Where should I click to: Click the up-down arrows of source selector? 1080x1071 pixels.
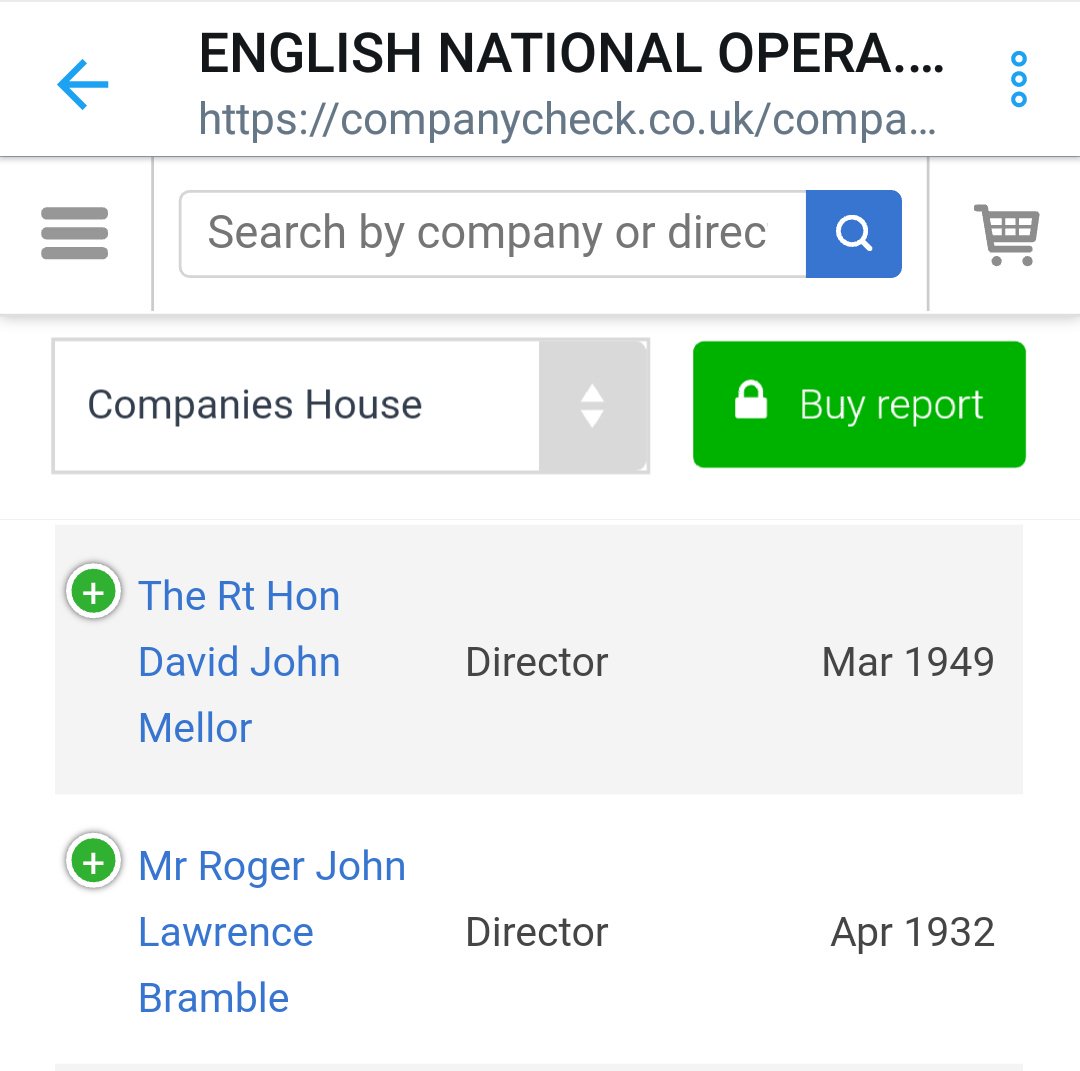(x=592, y=405)
